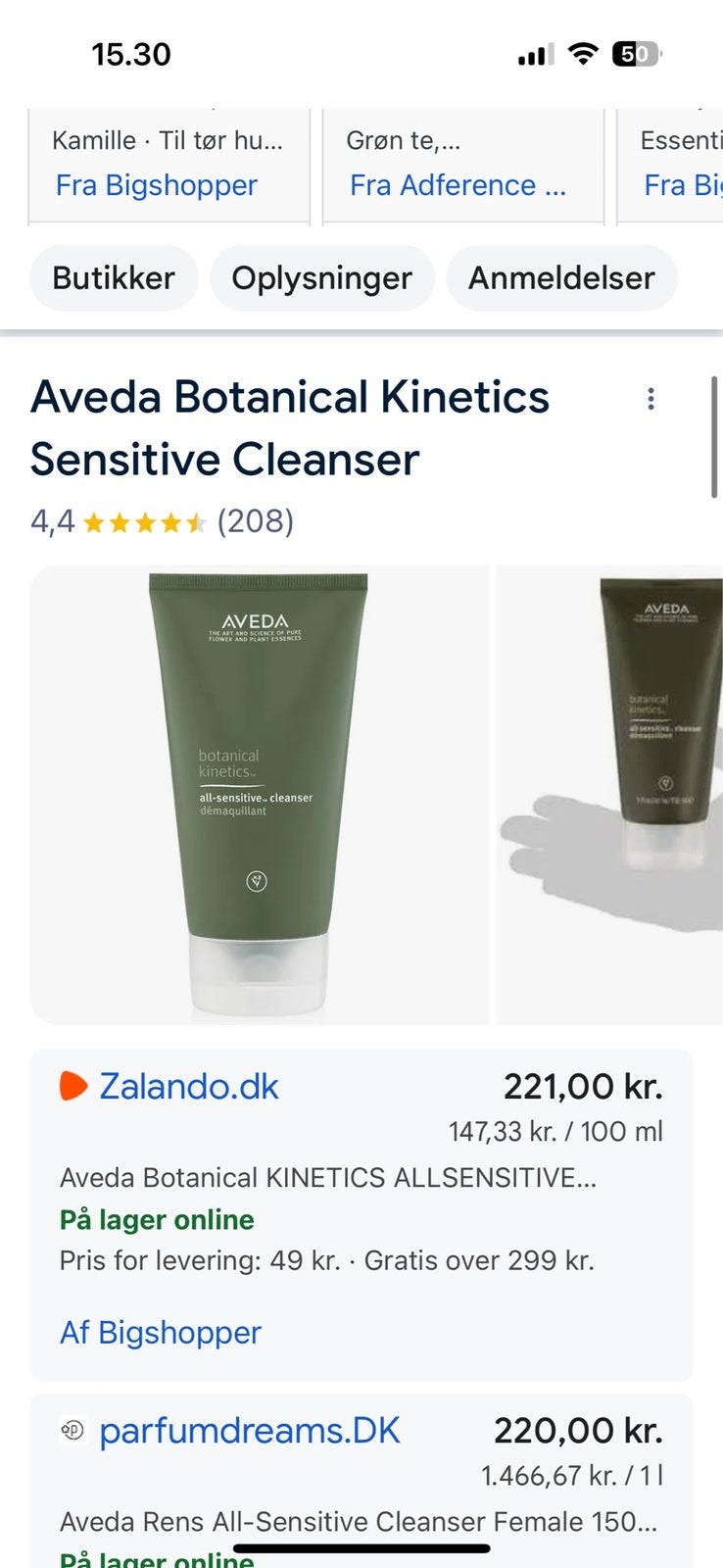The height and width of the screenshot is (1568, 723).
Task: Tap the review count (208)
Action: coord(255,521)
